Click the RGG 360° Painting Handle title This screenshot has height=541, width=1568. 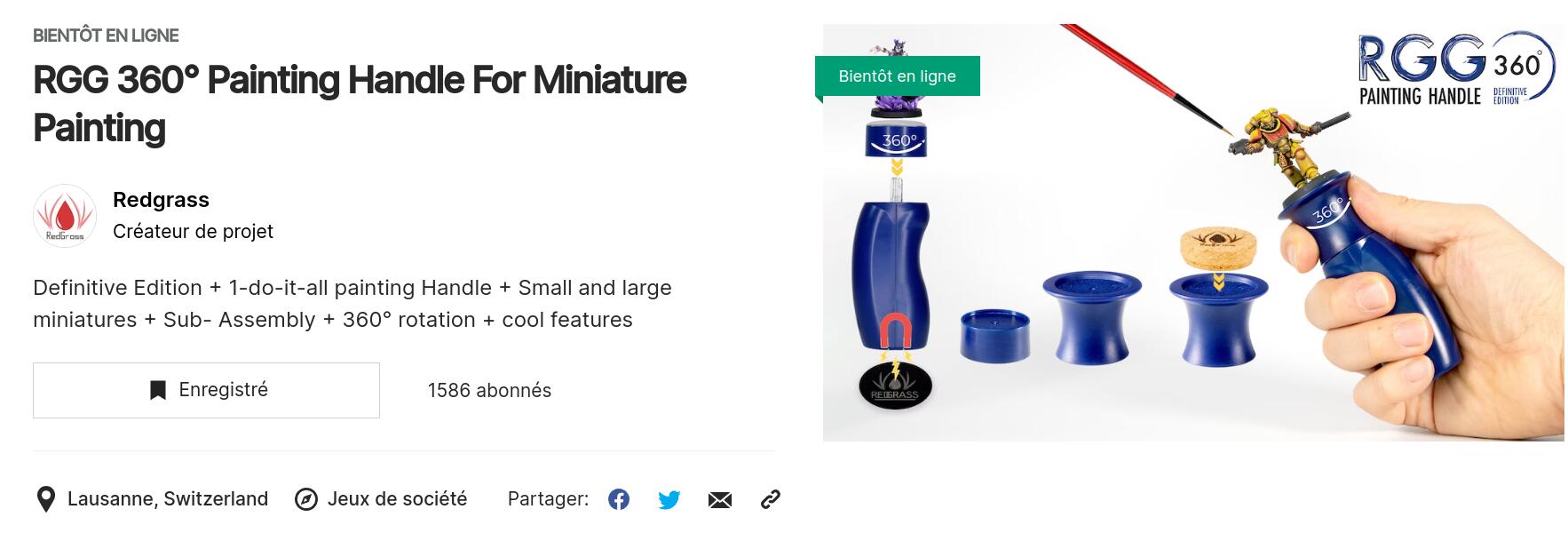[x=360, y=104]
